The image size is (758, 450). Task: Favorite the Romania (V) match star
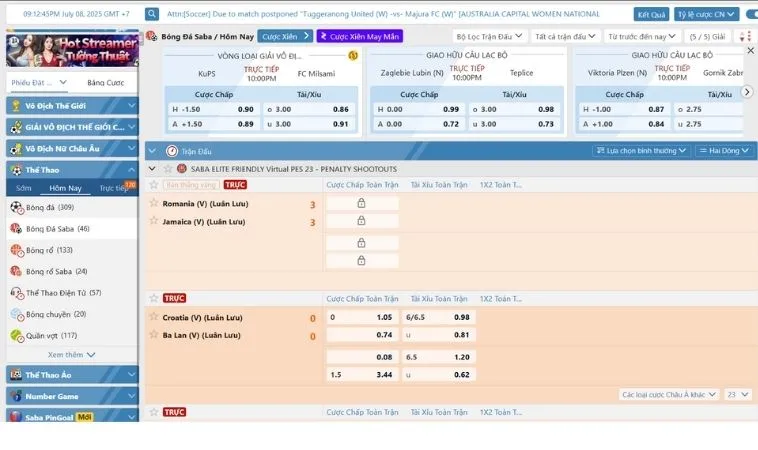pyautogui.click(x=154, y=185)
